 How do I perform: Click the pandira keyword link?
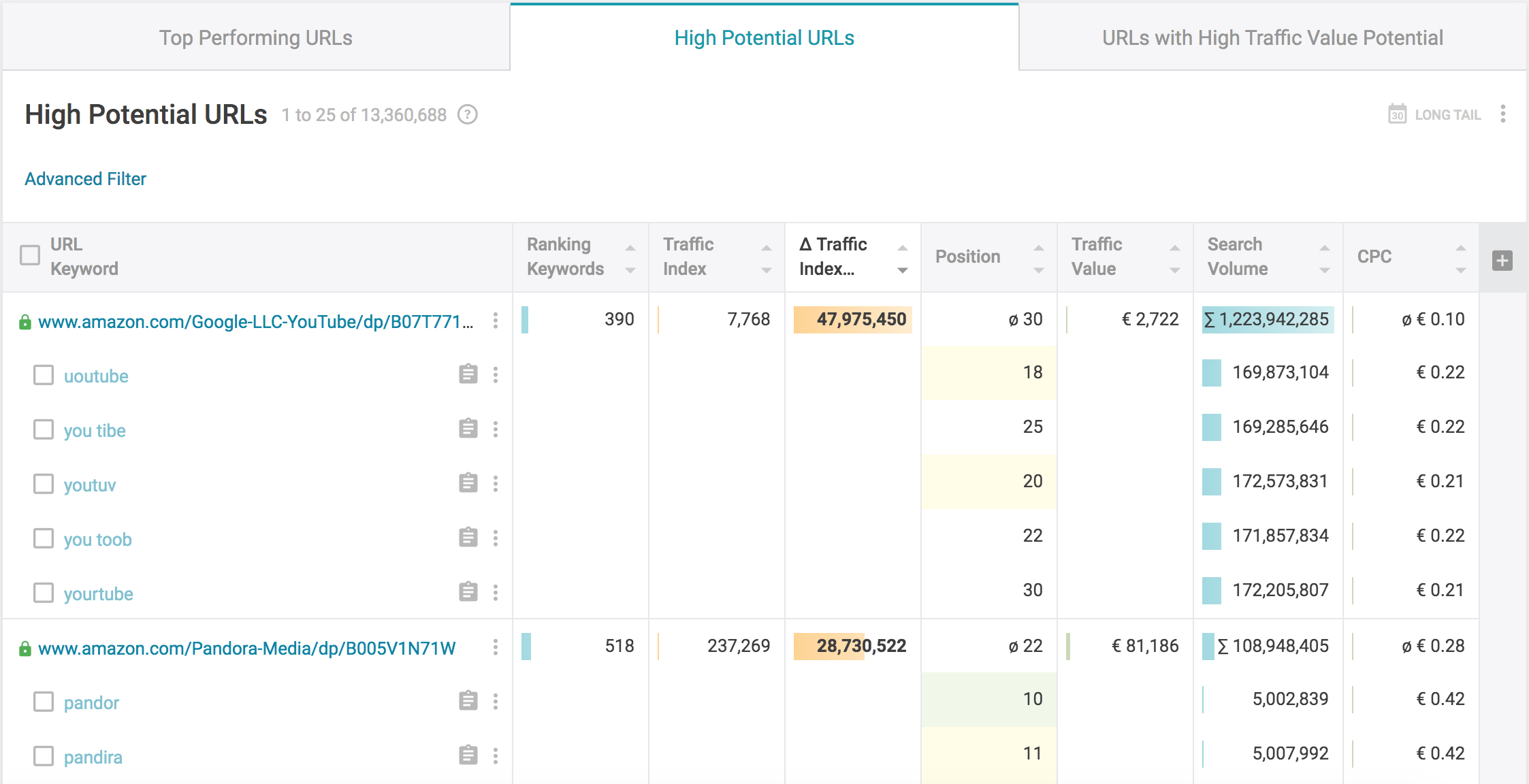93,757
